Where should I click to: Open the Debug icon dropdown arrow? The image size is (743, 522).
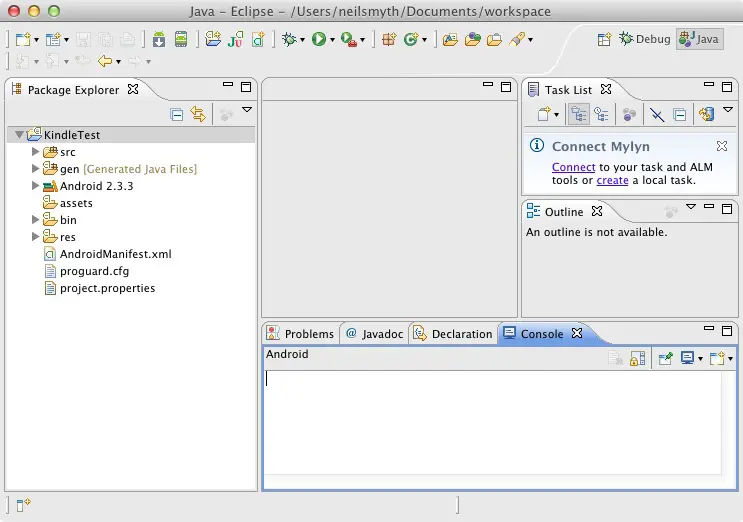(302, 40)
